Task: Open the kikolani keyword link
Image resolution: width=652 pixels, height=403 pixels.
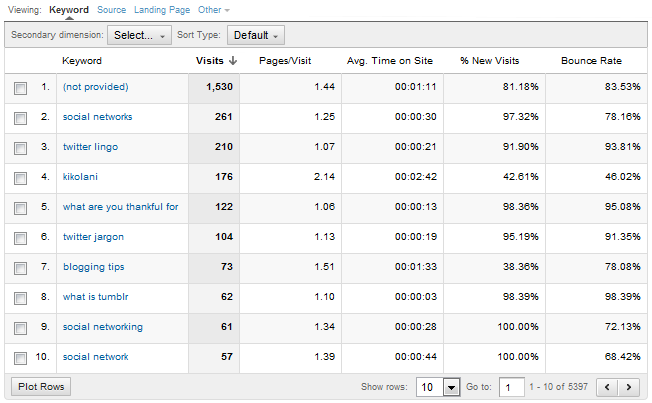Action: (80, 177)
